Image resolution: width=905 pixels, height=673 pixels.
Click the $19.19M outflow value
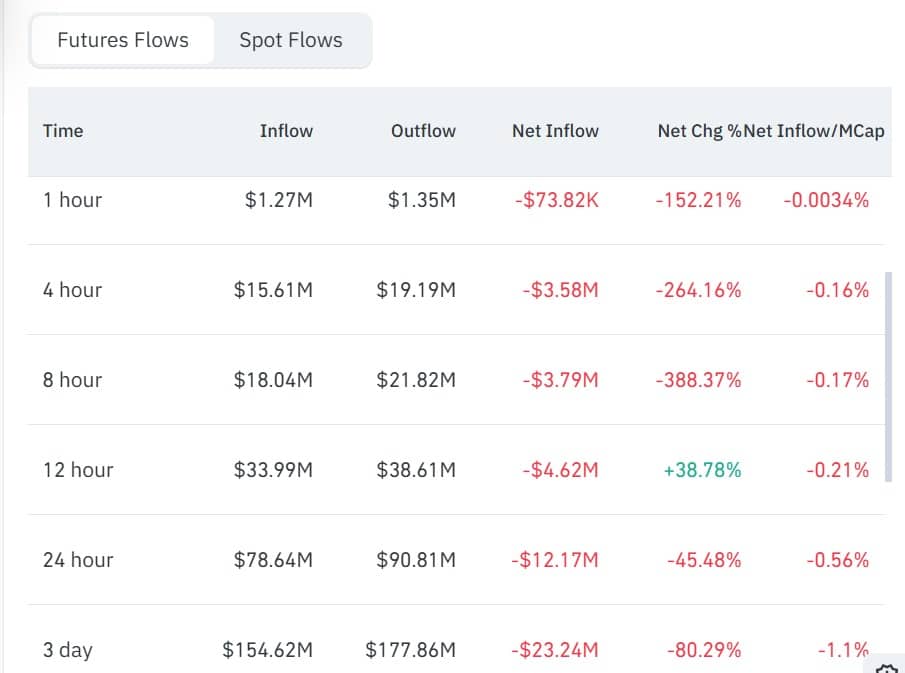(416, 290)
